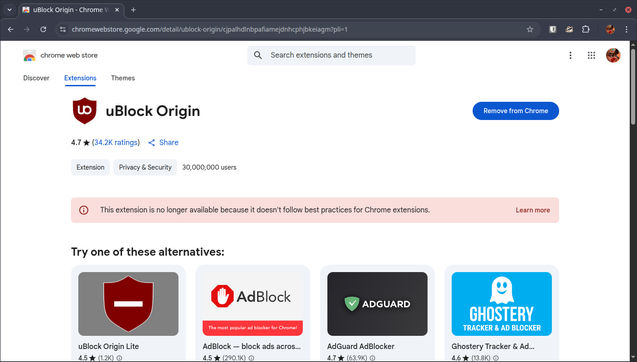This screenshot has height=362, width=637.
Task: Click the uBlock Origin heading text
Action: point(153,111)
